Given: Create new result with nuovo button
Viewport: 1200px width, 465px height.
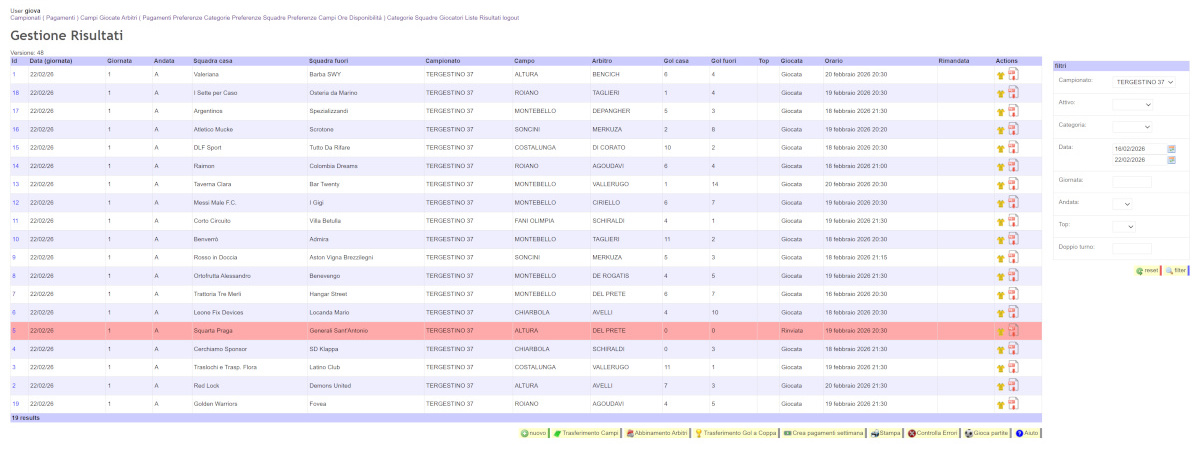Looking at the screenshot, I should point(533,433).
